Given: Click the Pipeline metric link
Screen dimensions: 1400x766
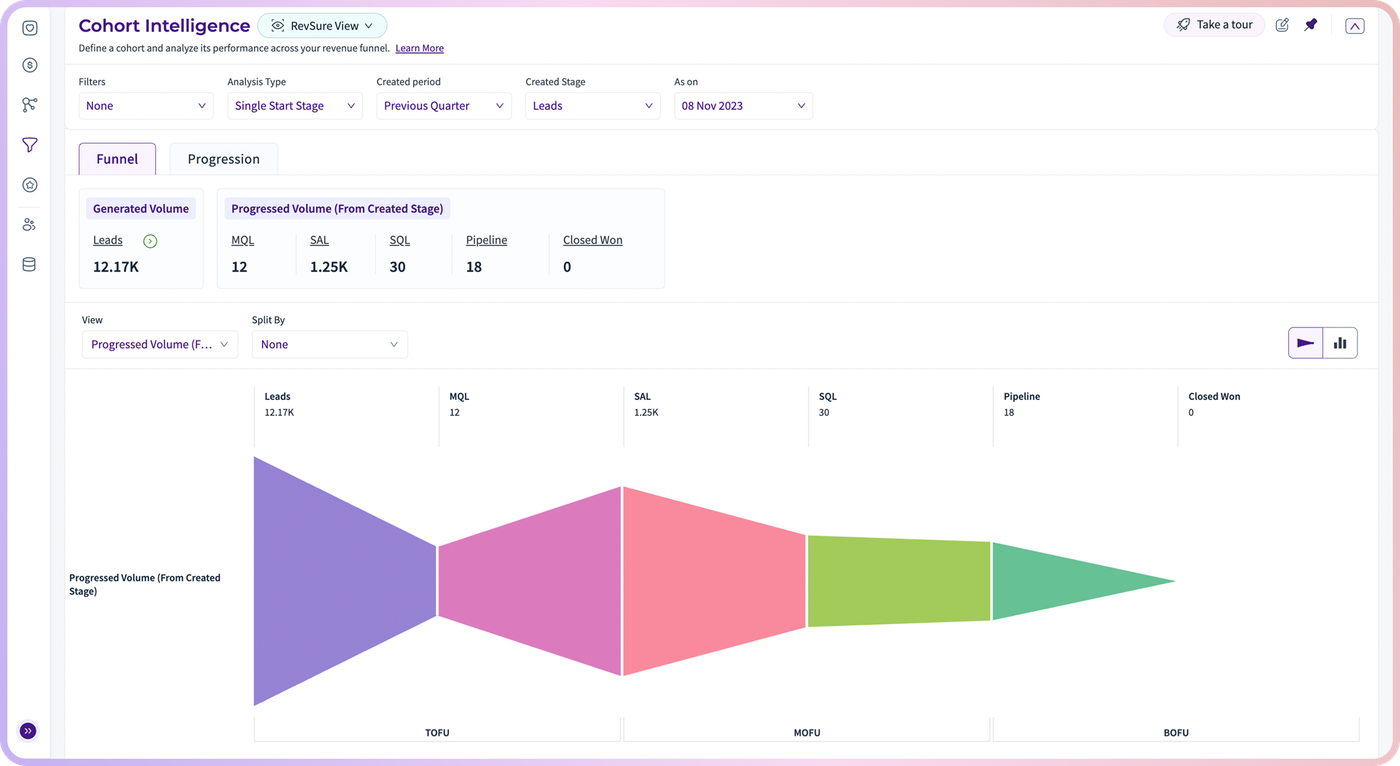Looking at the screenshot, I should click(x=486, y=240).
